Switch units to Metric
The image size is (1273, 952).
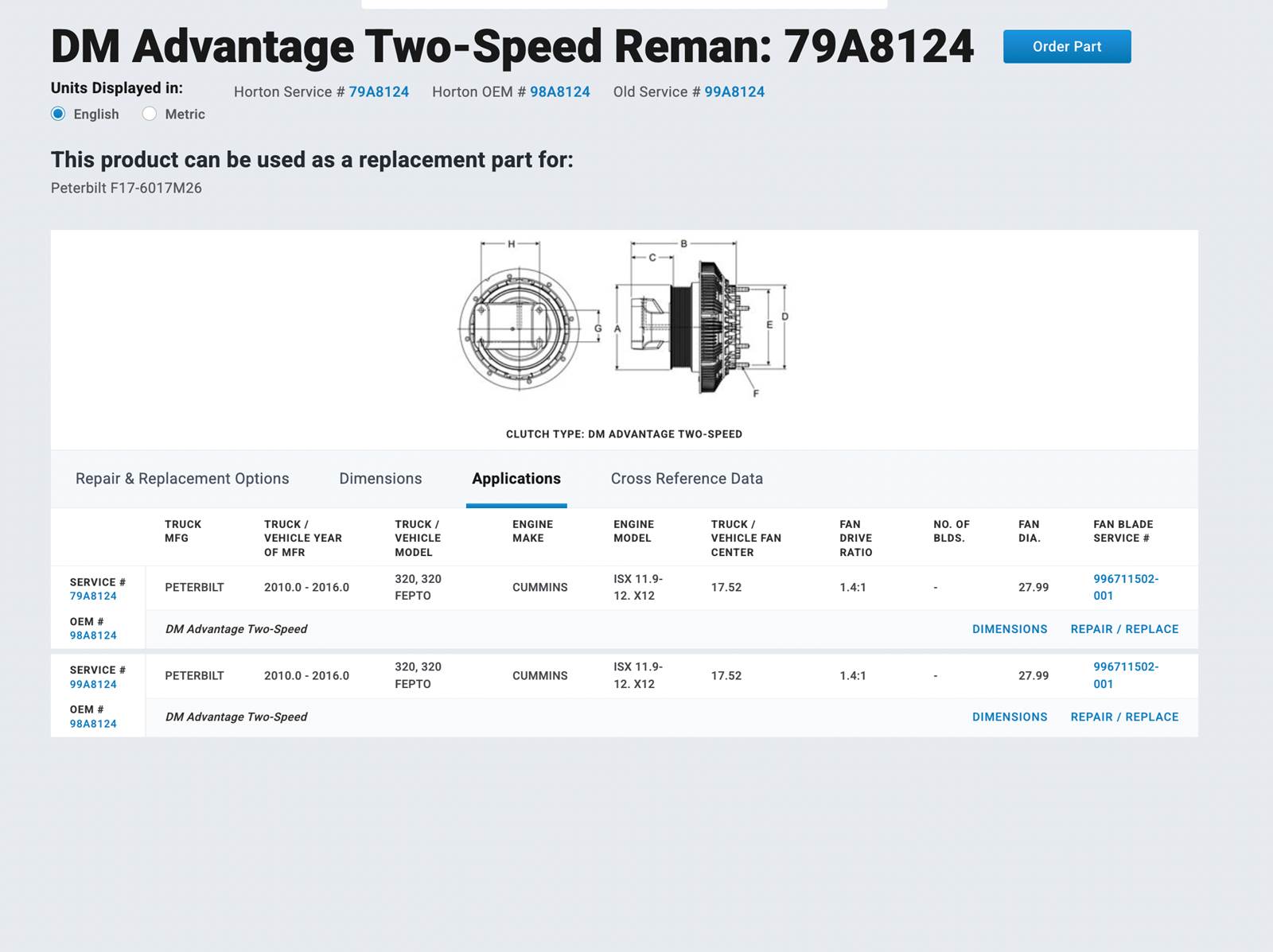(150, 114)
